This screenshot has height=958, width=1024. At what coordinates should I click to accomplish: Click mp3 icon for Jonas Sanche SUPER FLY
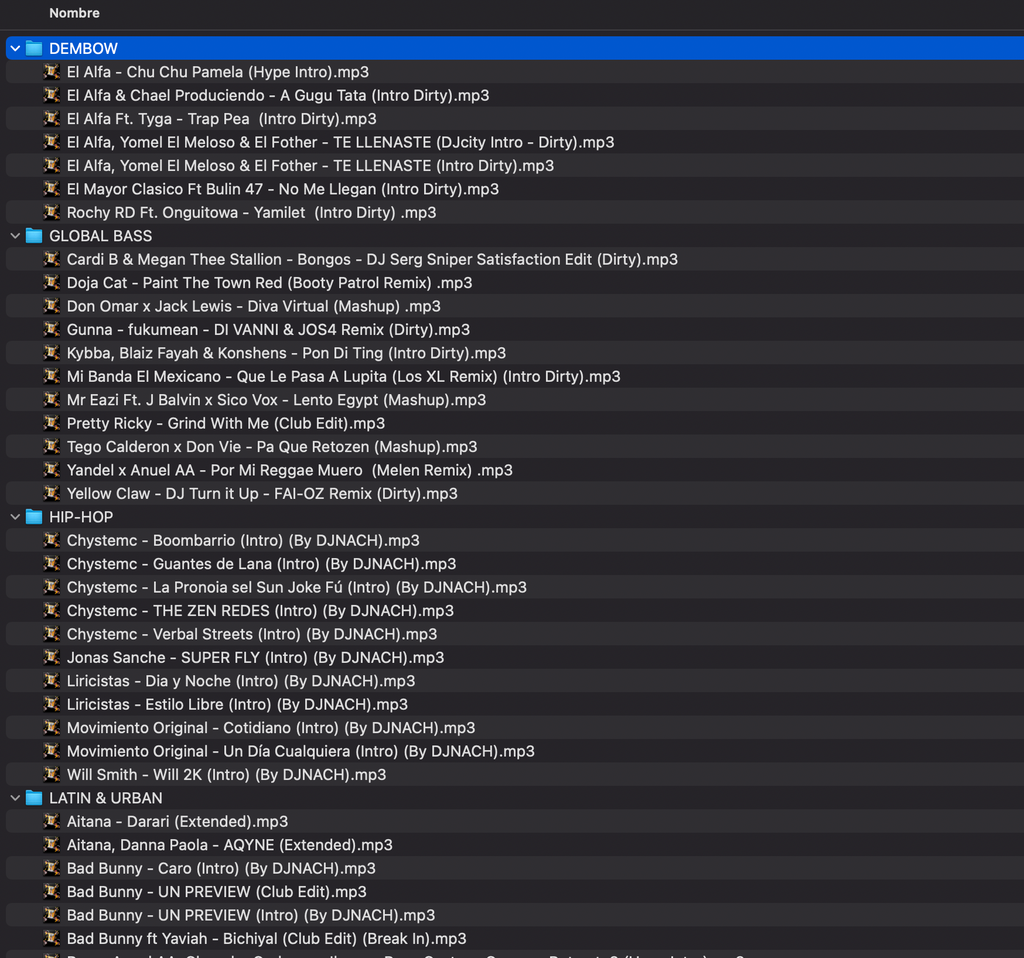pyautogui.click(x=52, y=657)
